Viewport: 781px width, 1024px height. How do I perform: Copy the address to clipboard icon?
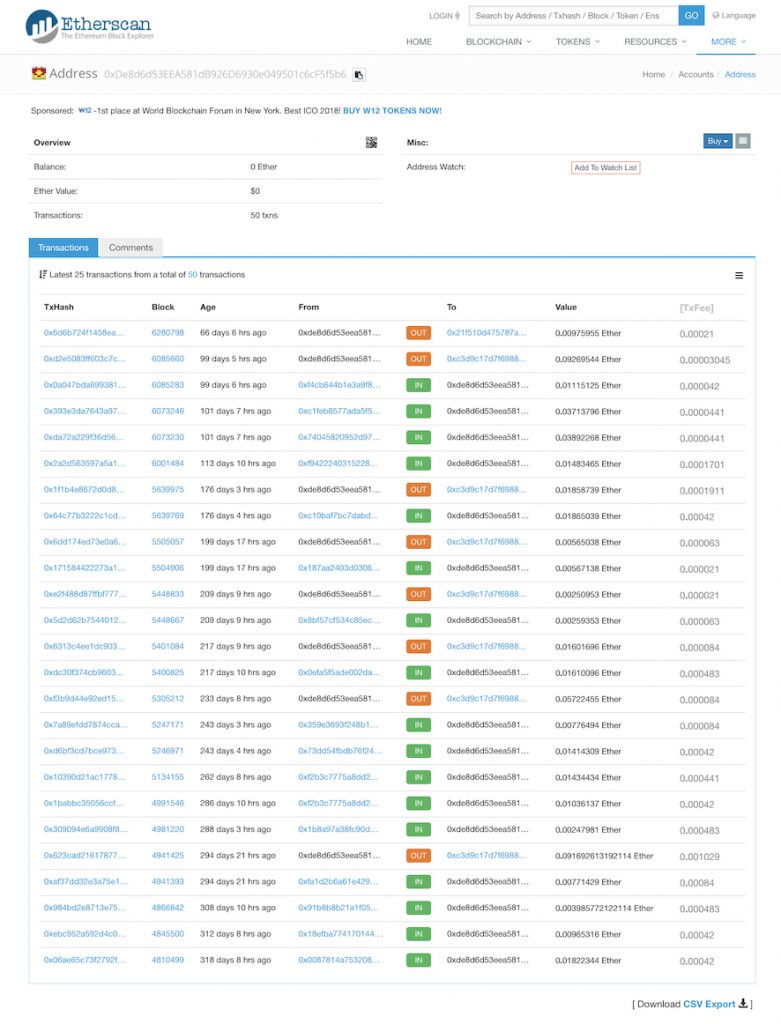359,75
